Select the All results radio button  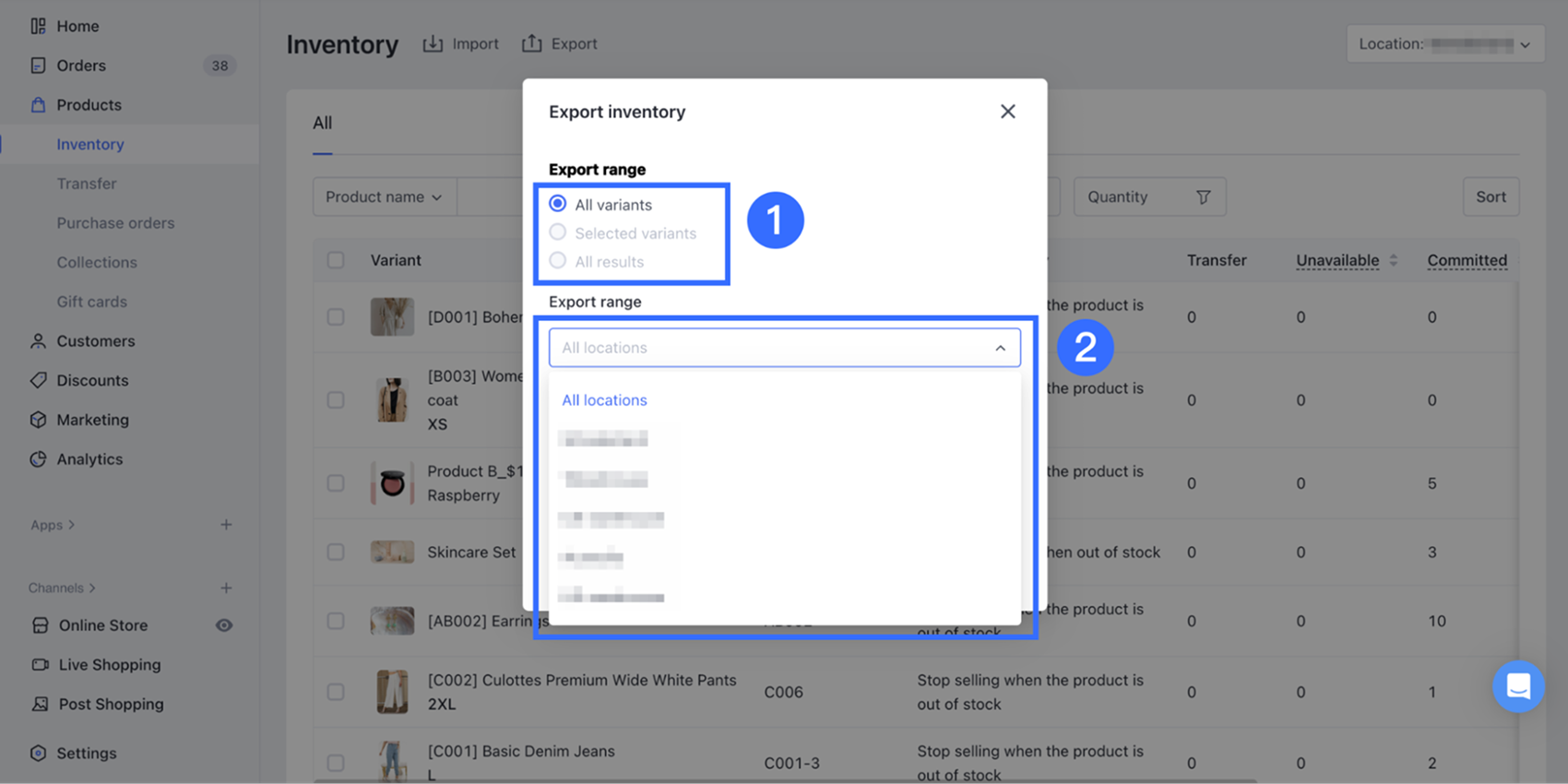coord(558,261)
